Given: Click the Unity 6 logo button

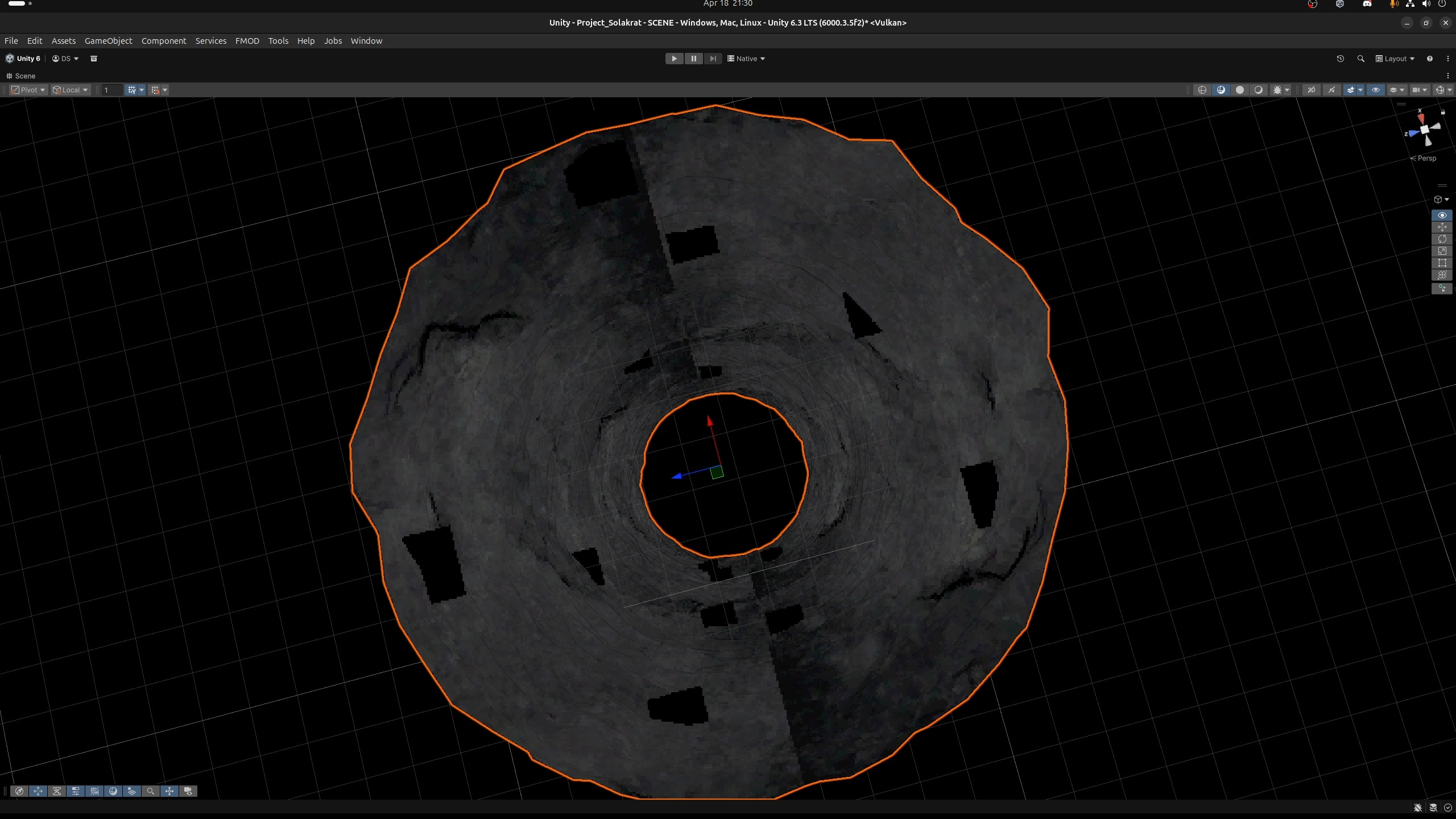Looking at the screenshot, I should tap(23, 59).
